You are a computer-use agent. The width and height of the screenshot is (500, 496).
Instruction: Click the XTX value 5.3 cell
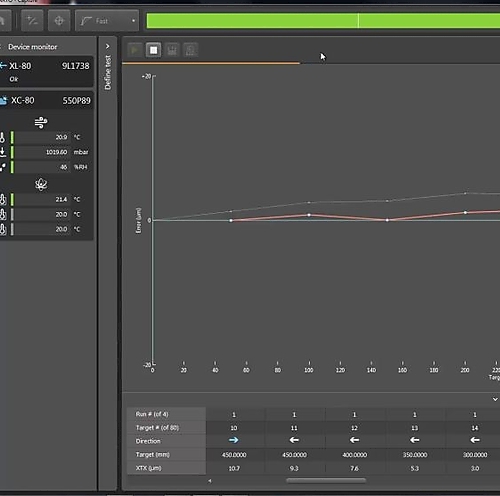pyautogui.click(x=415, y=468)
